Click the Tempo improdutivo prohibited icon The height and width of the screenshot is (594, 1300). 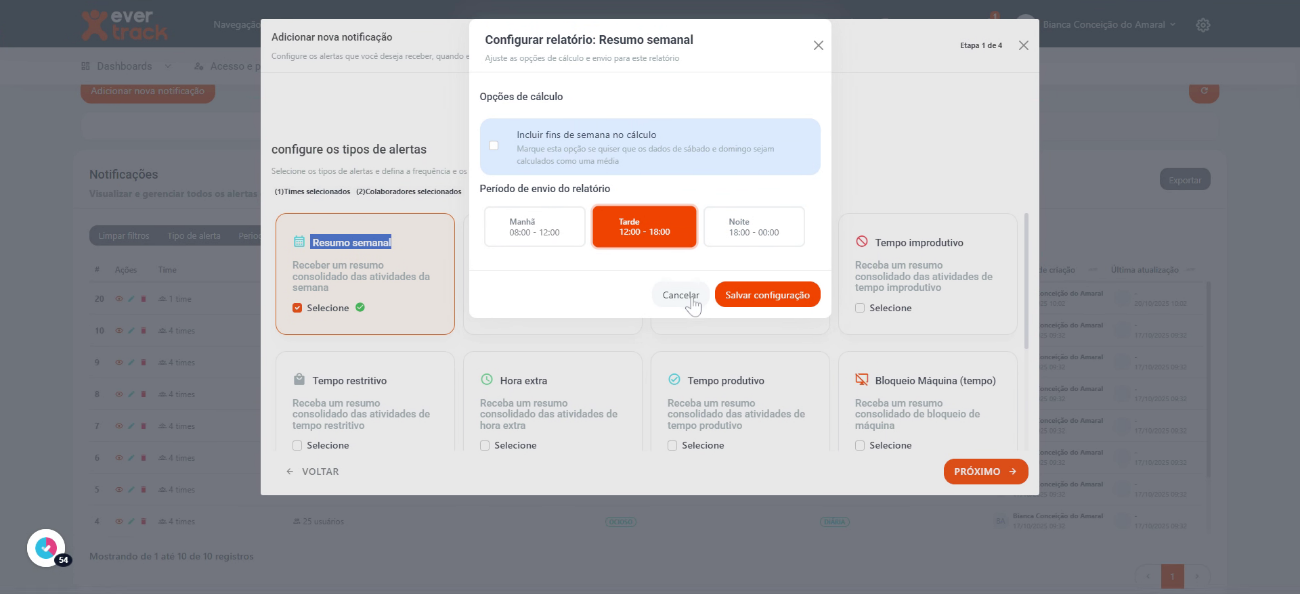[x=861, y=242]
